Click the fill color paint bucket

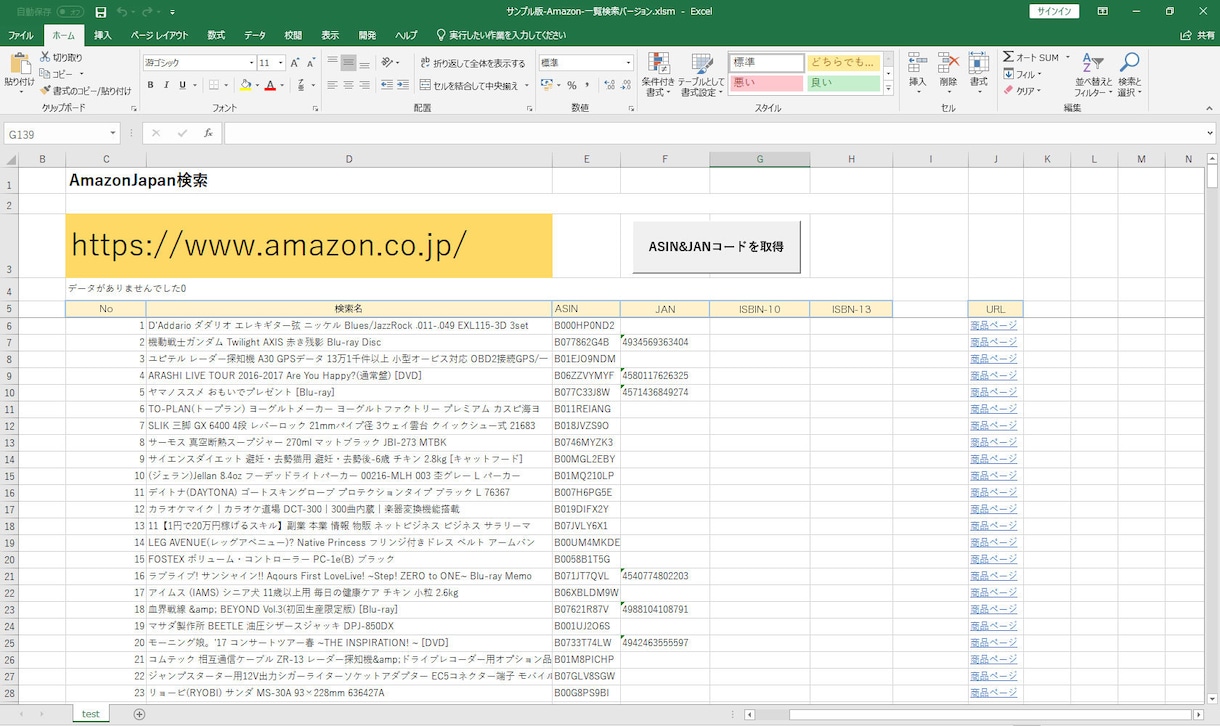point(244,85)
